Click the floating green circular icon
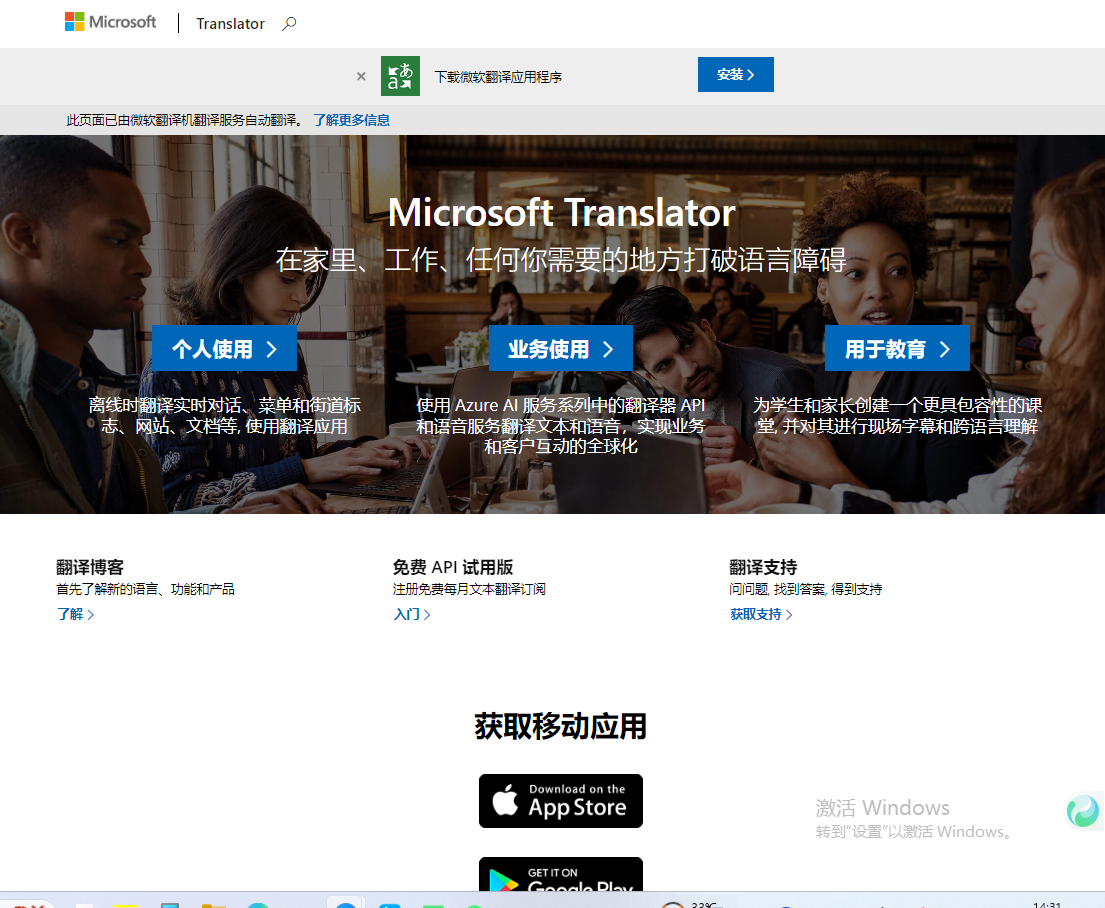The width and height of the screenshot is (1105, 908). pos(1082,811)
